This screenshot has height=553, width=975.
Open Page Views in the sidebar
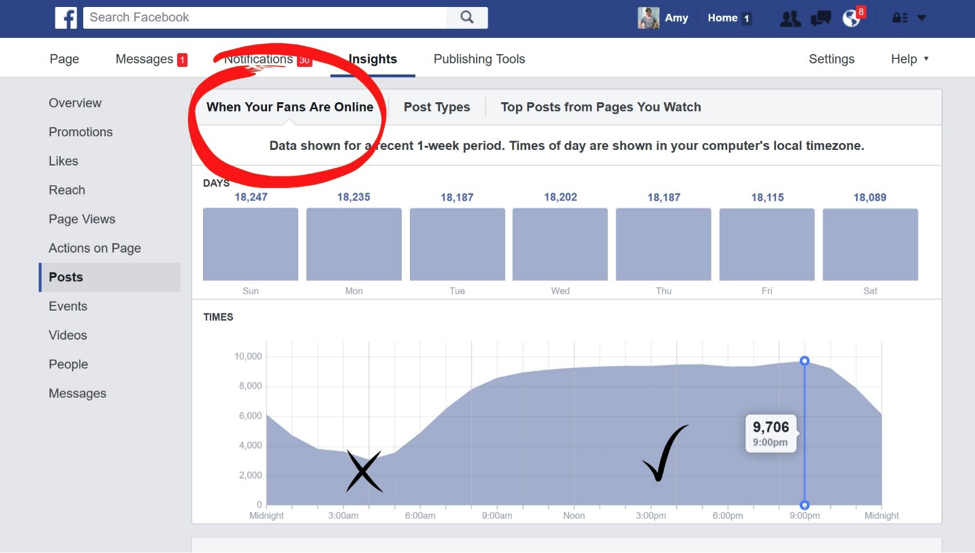82,219
